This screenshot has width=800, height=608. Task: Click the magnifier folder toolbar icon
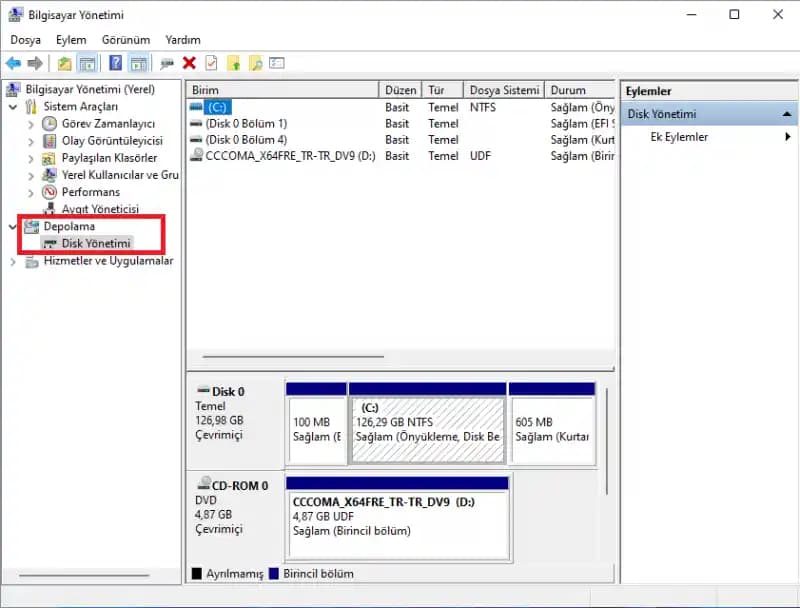(x=256, y=63)
